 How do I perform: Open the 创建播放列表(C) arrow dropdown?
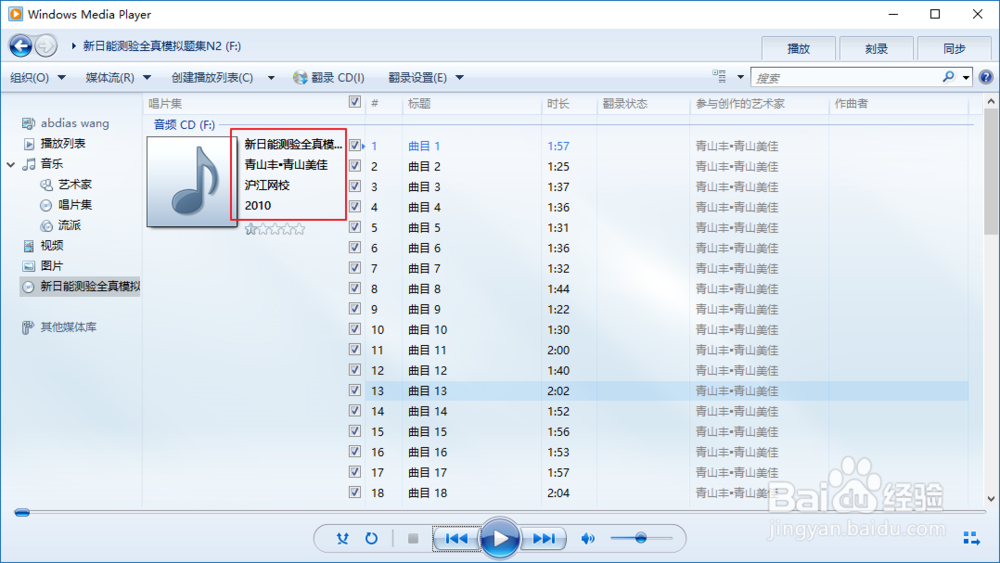tap(271, 78)
